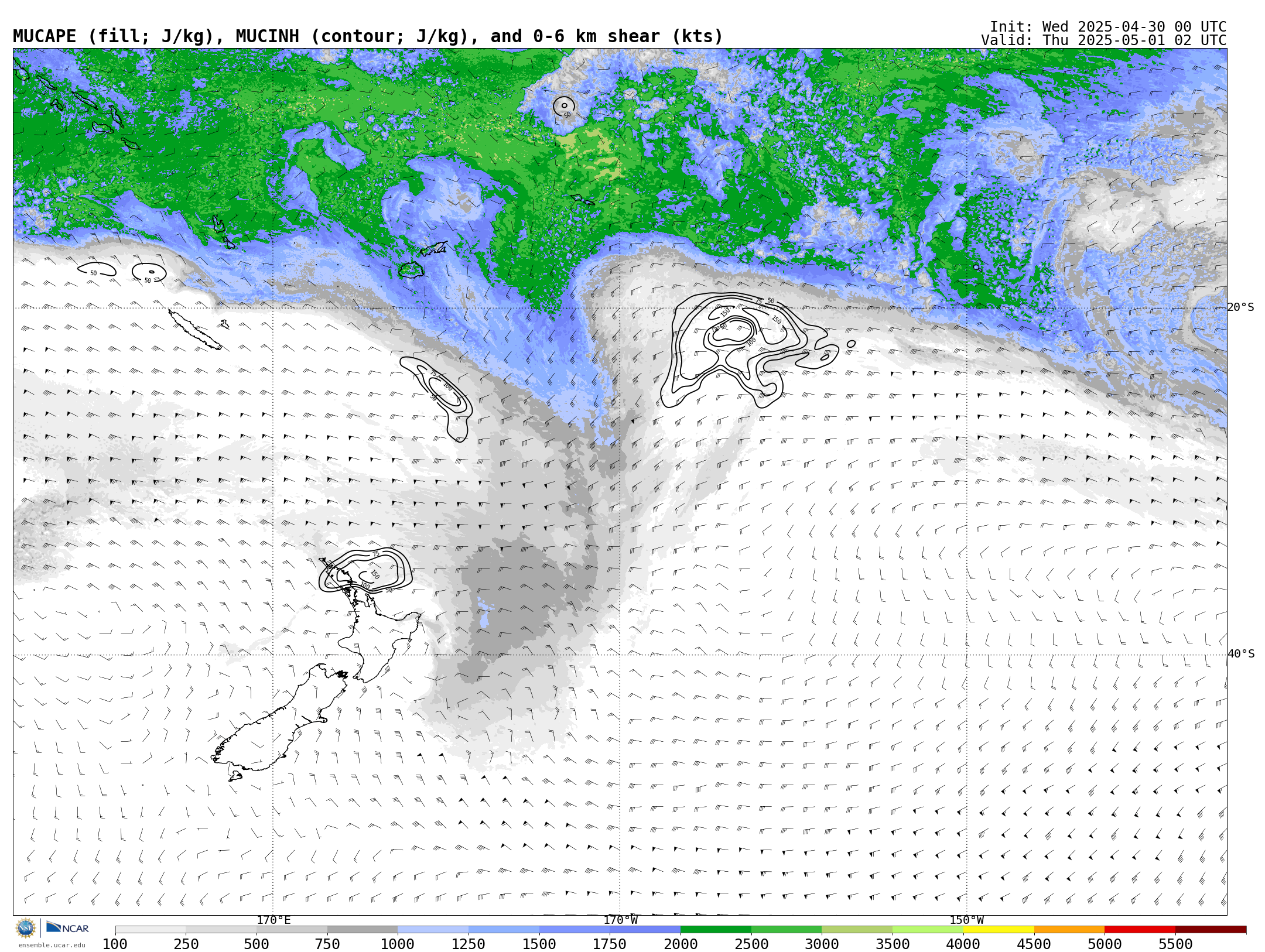Click the colorbar label 1250

469,944
